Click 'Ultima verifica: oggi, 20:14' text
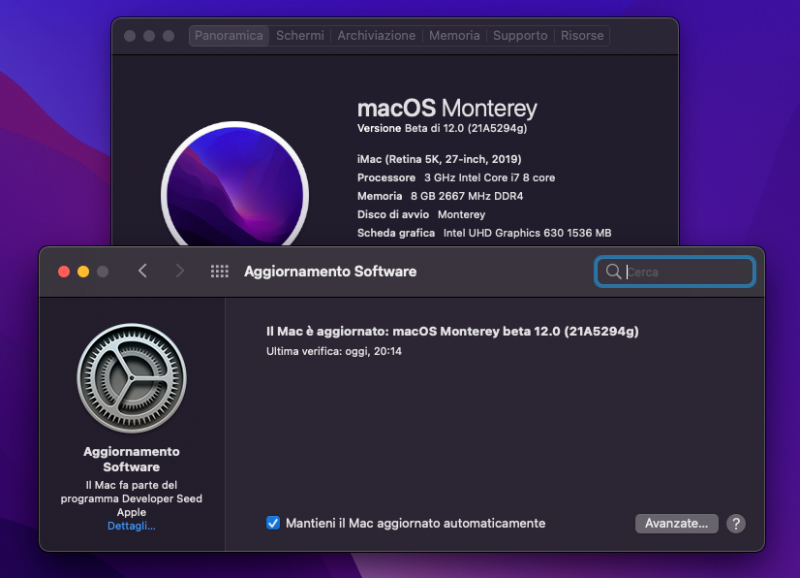The image size is (800, 578). click(x=334, y=351)
